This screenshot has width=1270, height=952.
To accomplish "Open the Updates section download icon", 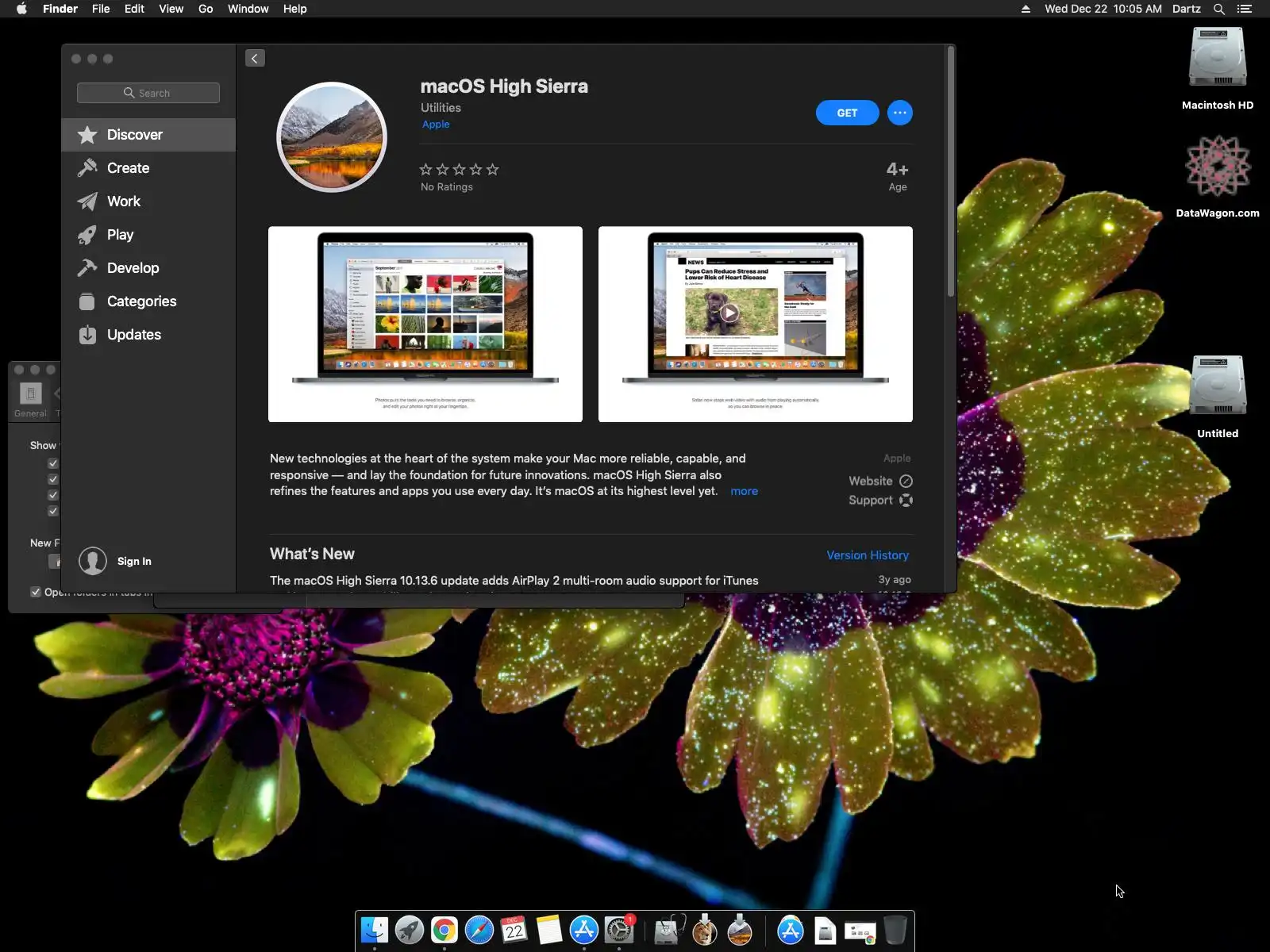I will (87, 335).
